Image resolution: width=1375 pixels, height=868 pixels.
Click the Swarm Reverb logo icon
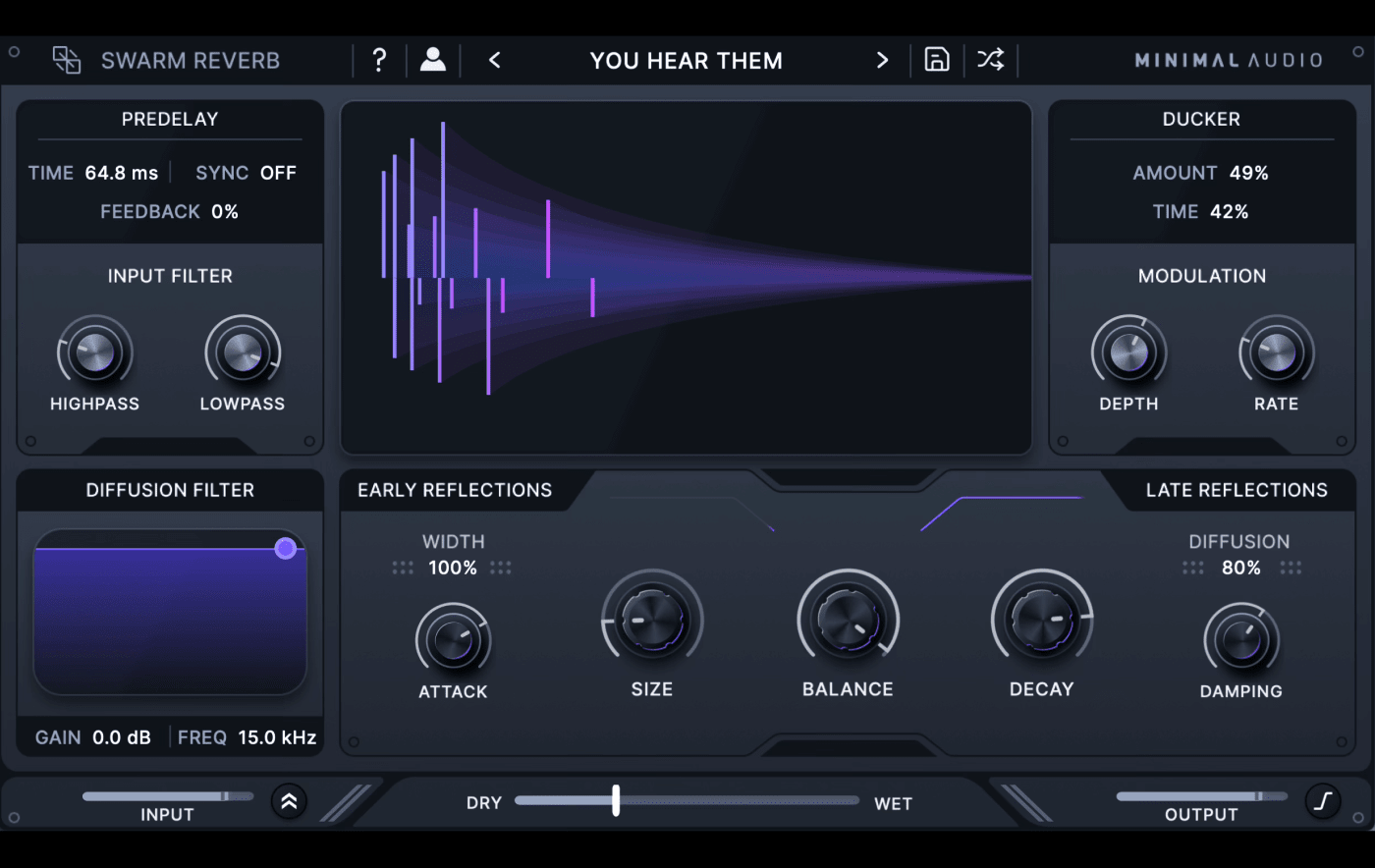pyautogui.click(x=67, y=60)
